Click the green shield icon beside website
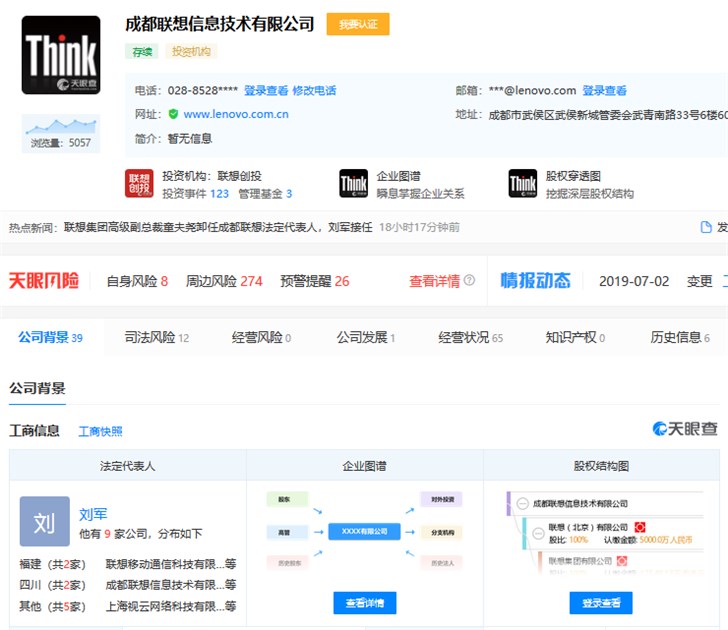 point(173,115)
